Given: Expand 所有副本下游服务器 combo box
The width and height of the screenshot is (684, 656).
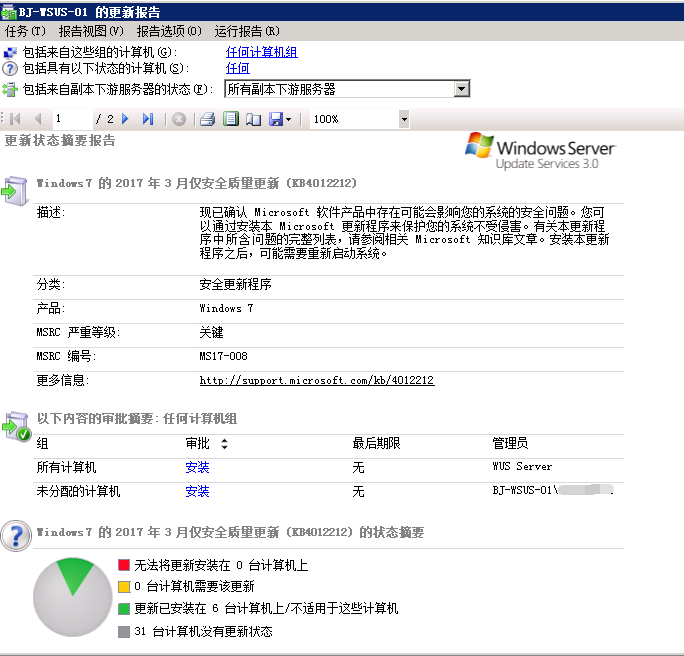Looking at the screenshot, I should click(461, 89).
